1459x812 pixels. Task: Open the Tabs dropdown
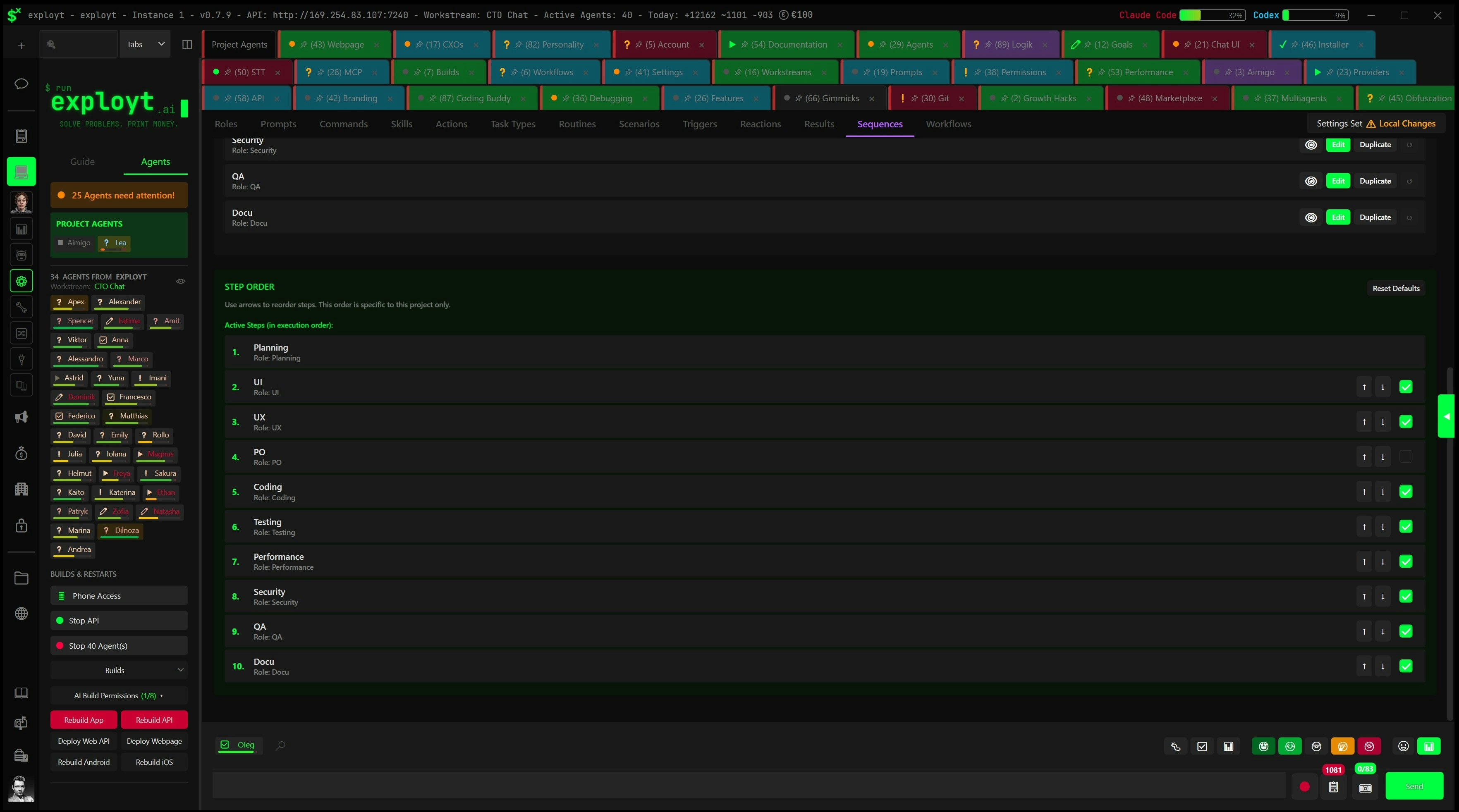[x=145, y=45]
